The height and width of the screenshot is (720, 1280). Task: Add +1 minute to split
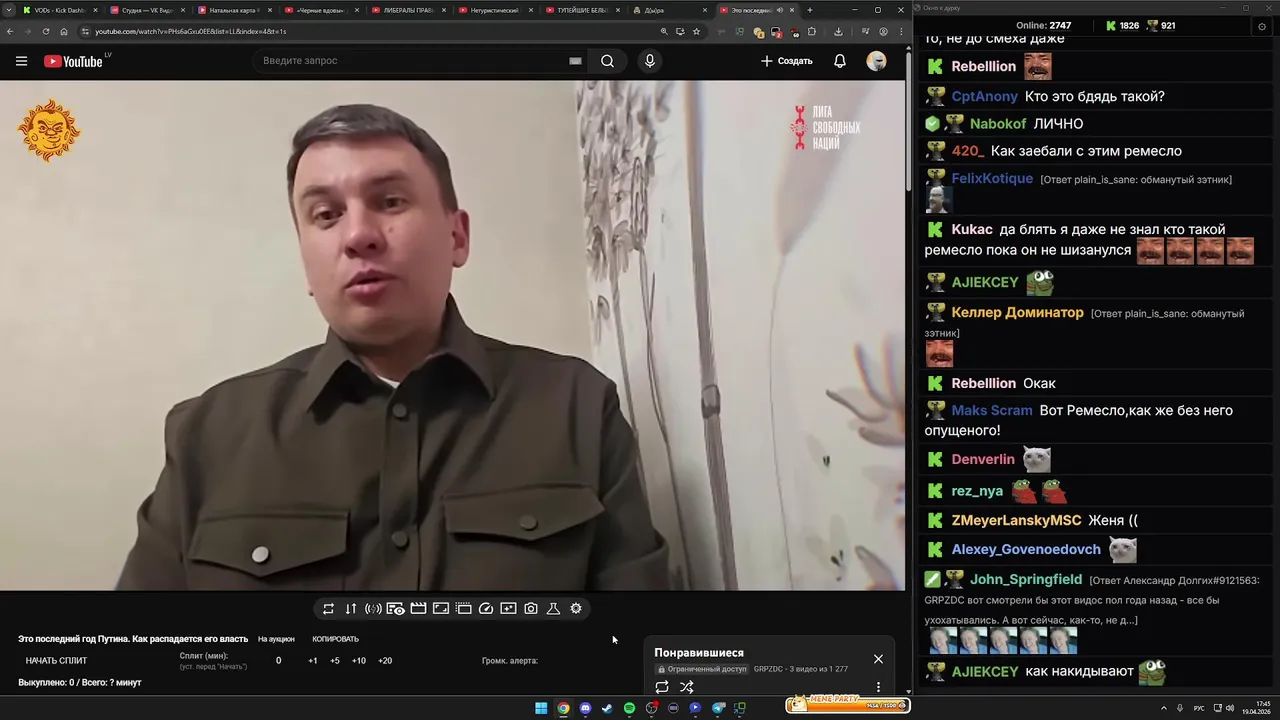313,660
